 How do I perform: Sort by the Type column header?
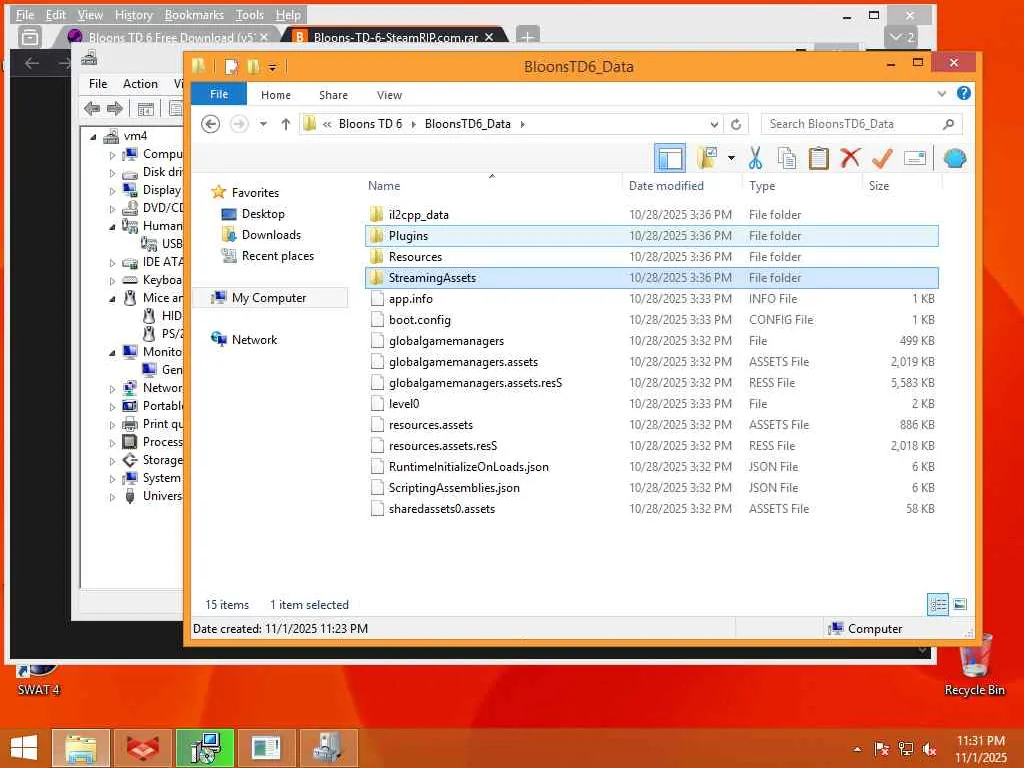pyautogui.click(x=762, y=186)
